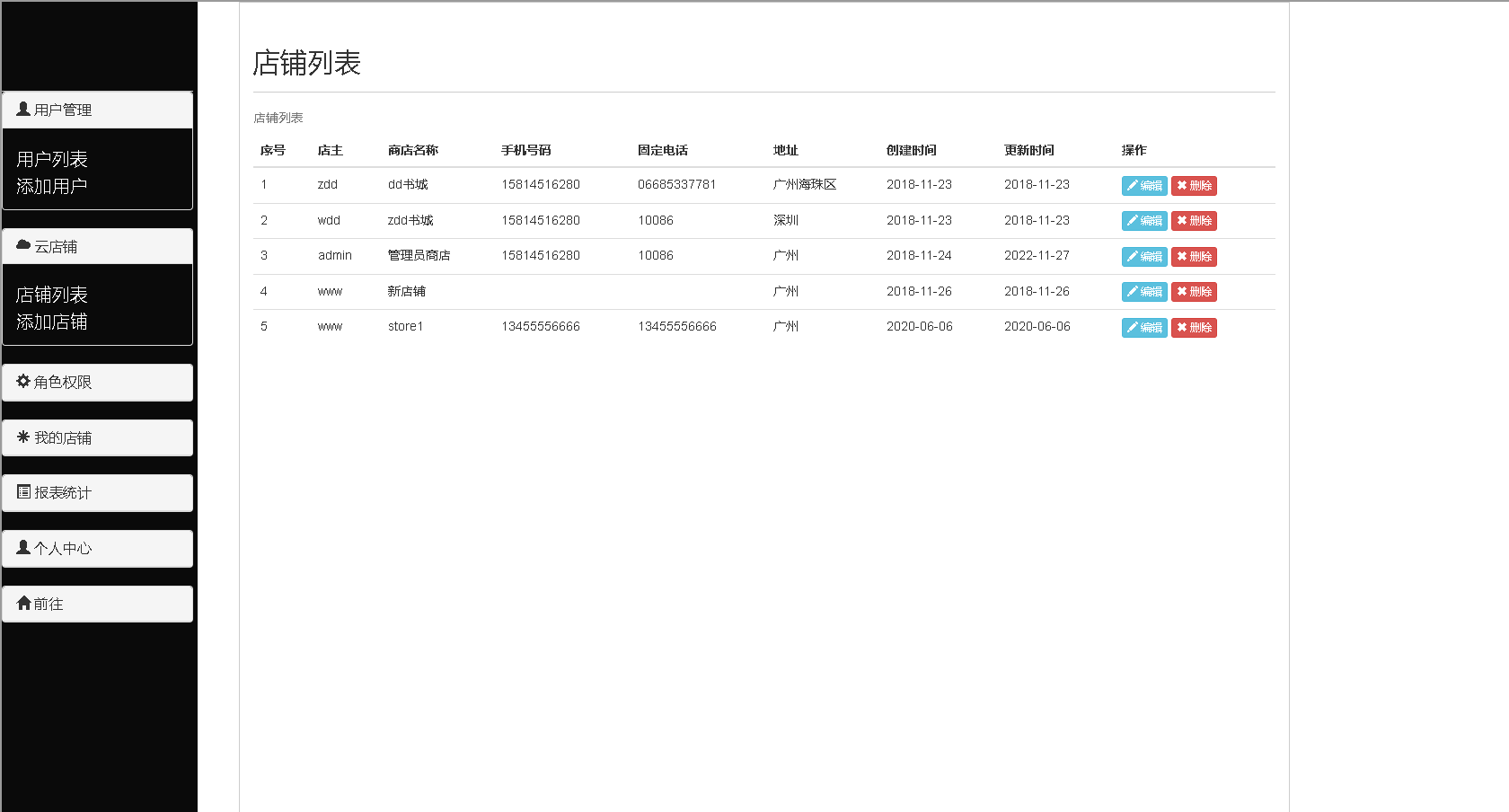This screenshot has width=1509, height=812.
Task: Click the asterisk icon beside 我的店铺
Action: coord(23,437)
